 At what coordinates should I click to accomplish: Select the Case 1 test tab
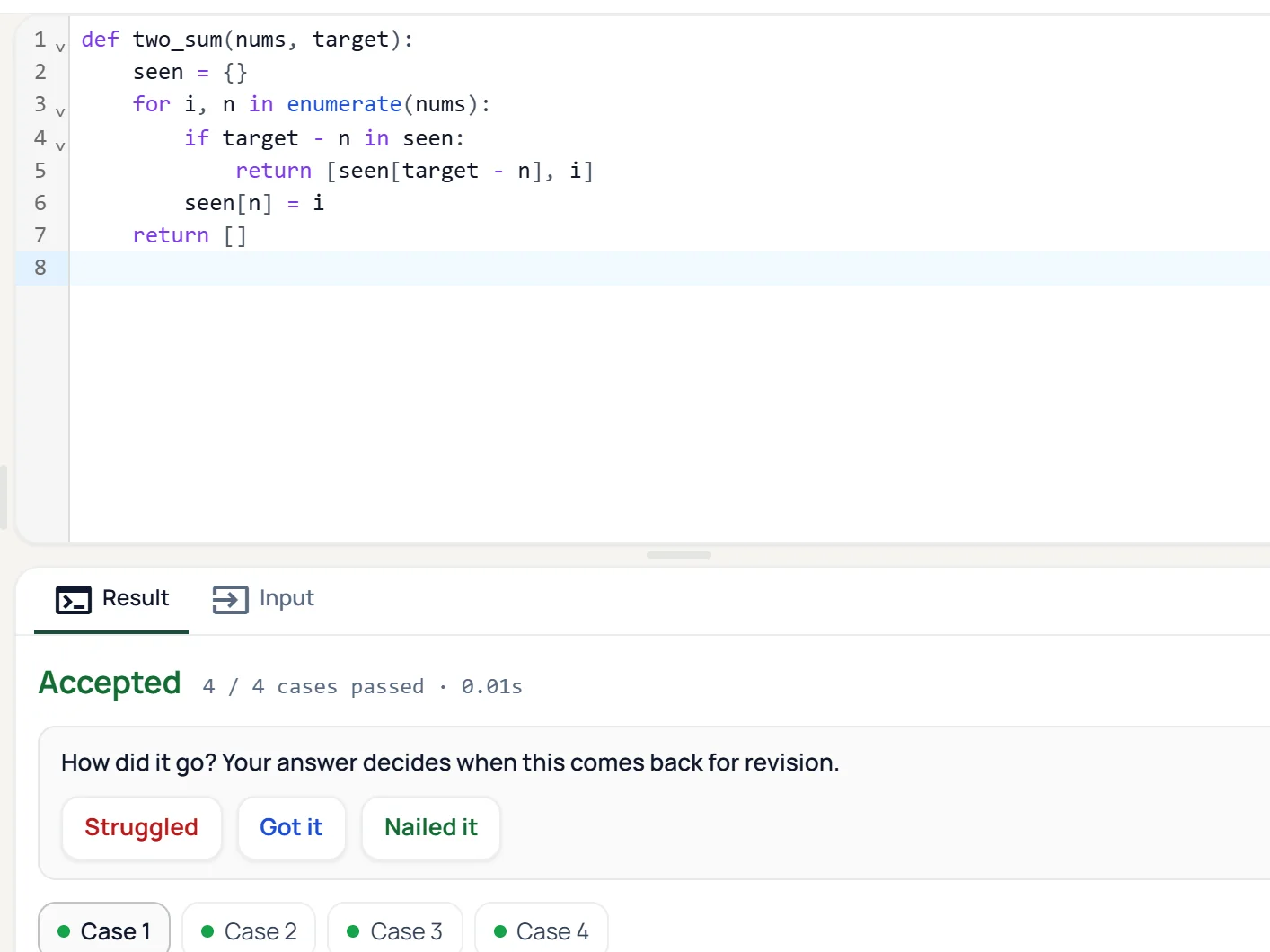(x=104, y=930)
